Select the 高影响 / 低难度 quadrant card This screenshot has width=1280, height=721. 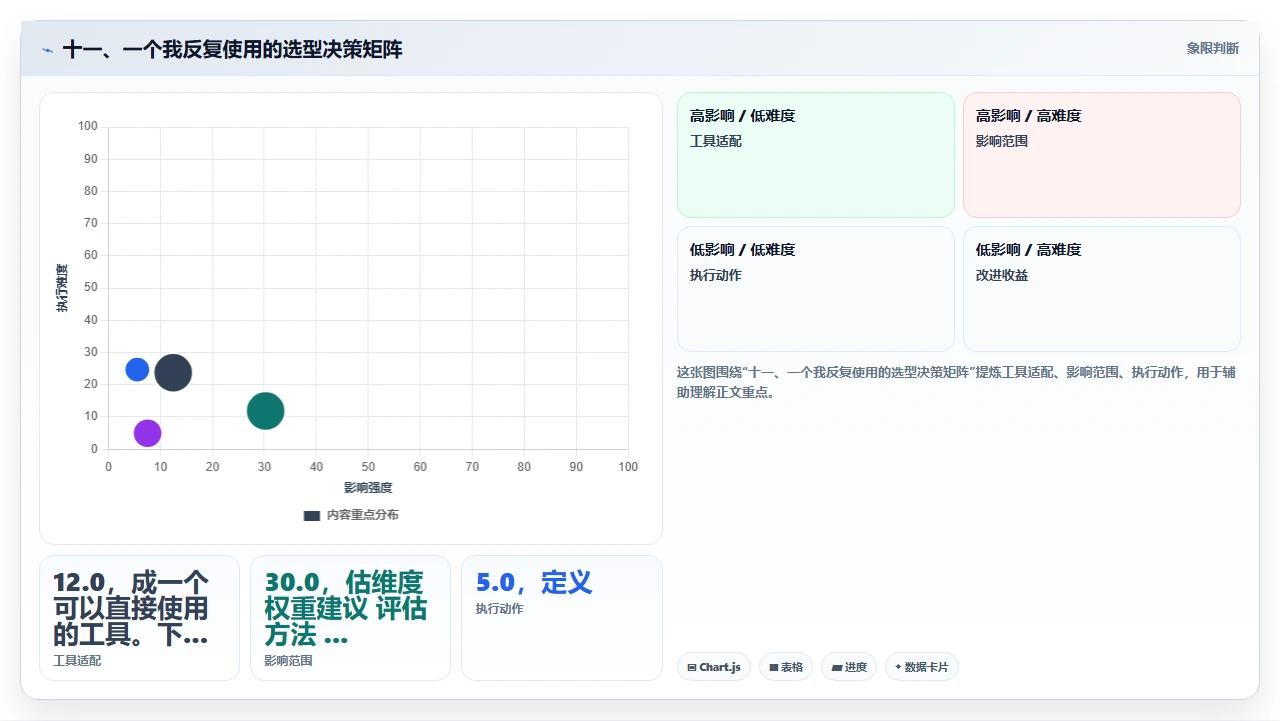click(816, 155)
